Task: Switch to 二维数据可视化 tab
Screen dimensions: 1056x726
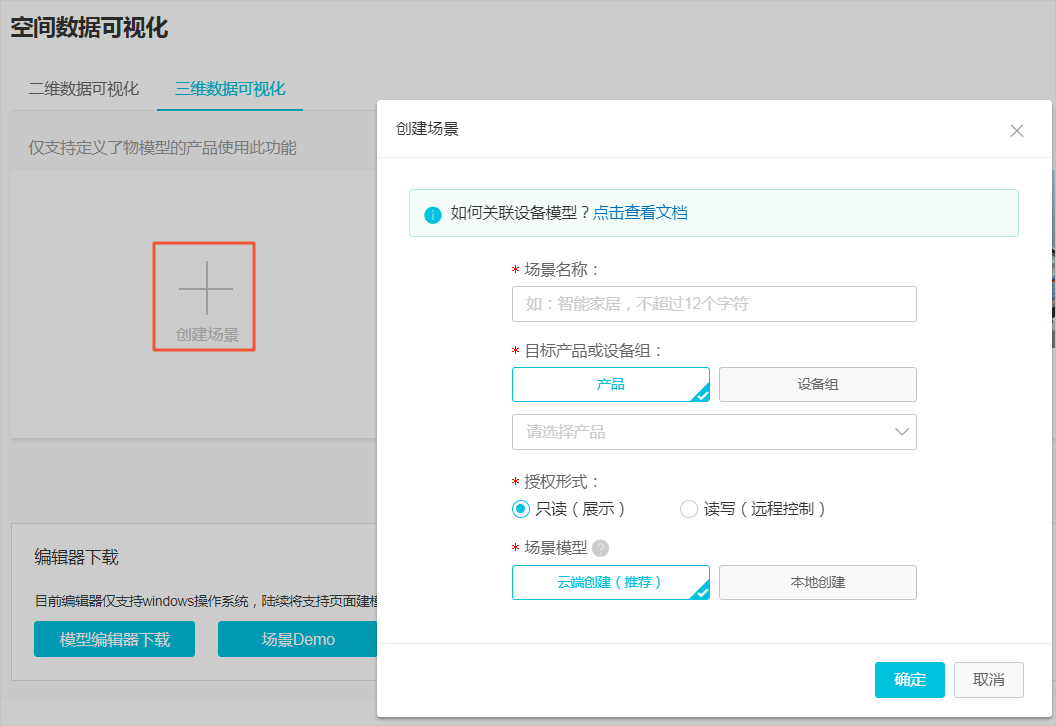Action: click(84, 88)
